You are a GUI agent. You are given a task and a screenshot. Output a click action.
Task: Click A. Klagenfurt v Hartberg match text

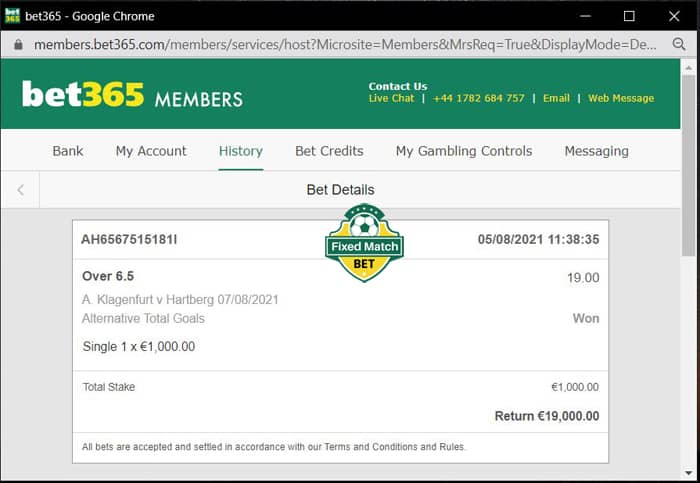click(x=180, y=300)
